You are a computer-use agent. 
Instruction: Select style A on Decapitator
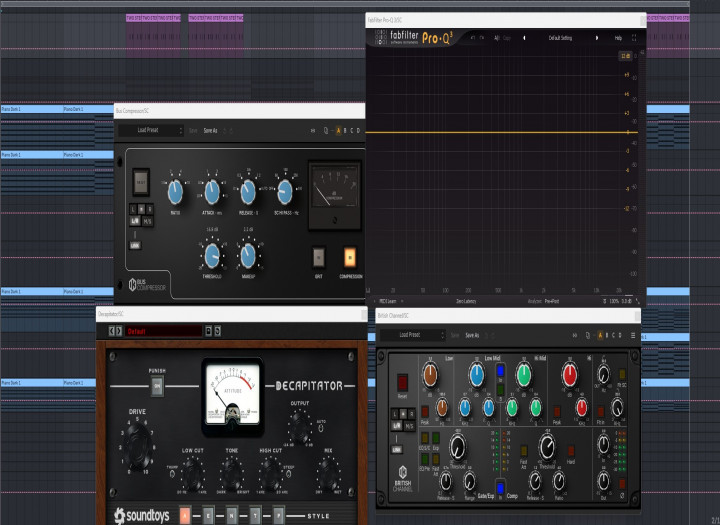(x=185, y=515)
